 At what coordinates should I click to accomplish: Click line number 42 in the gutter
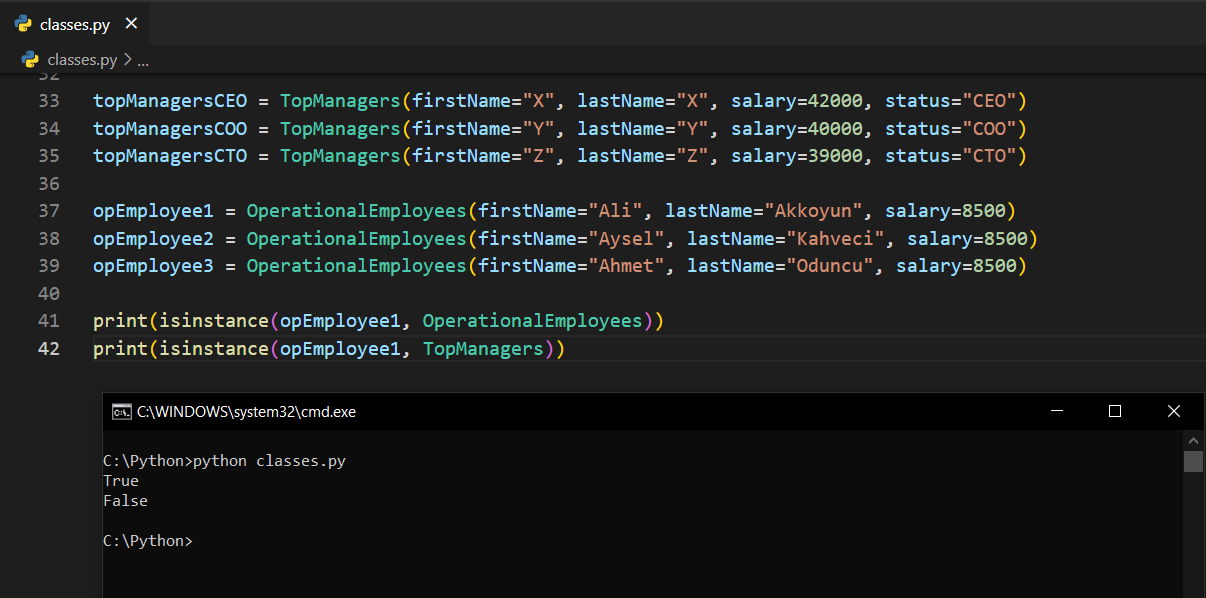[x=48, y=349]
